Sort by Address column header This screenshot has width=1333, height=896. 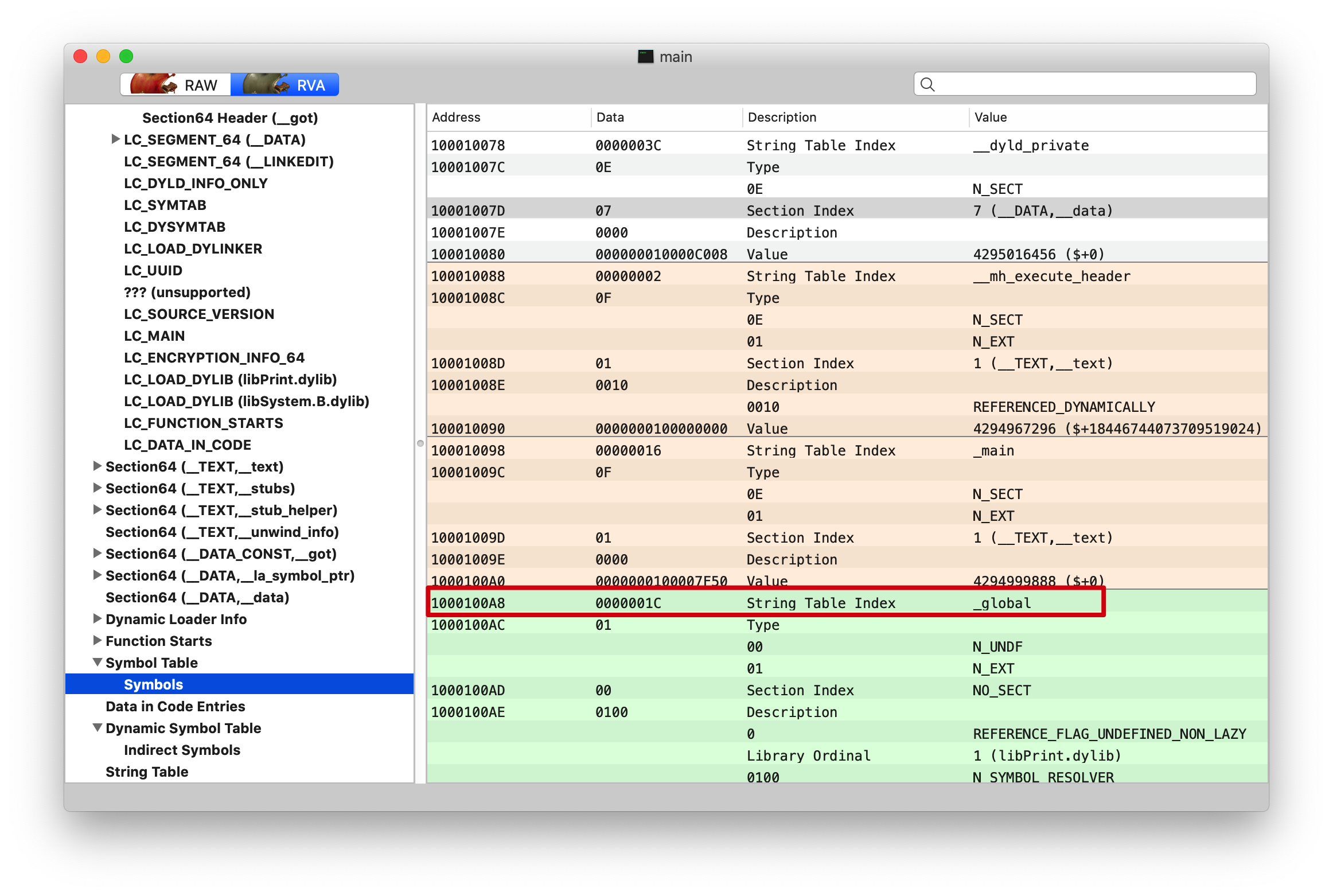click(x=508, y=117)
